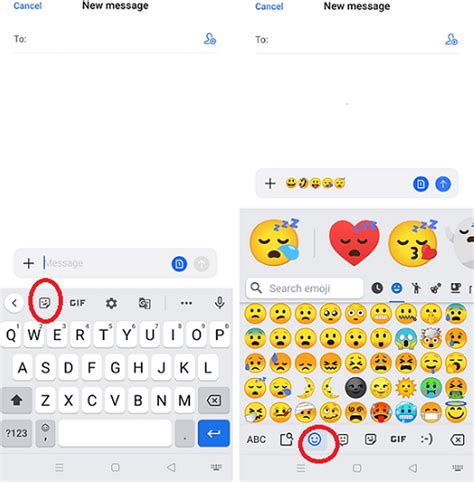474x482 pixels.
Task: Tap the microphone voice input icon
Action: (220, 303)
